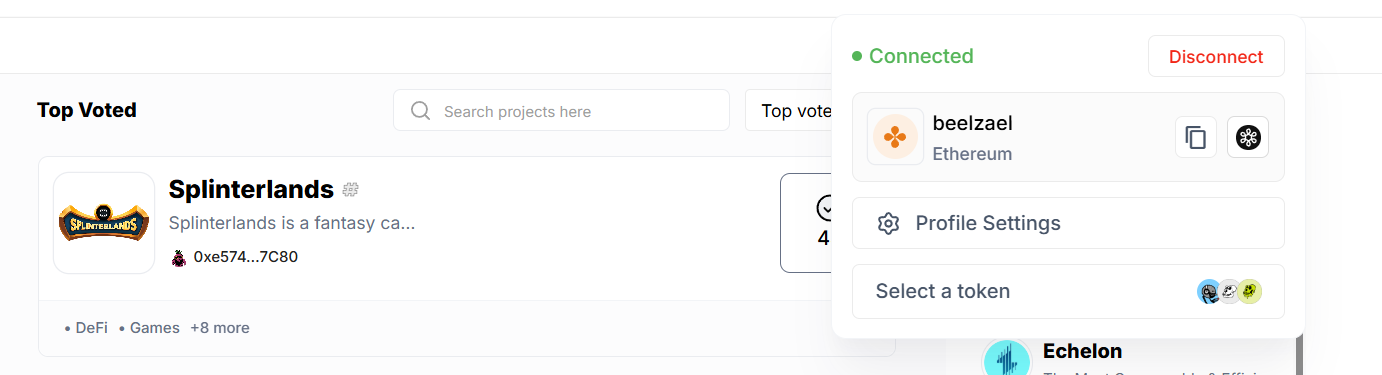Open Profile Settings menu item
This screenshot has width=1382, height=375.
[x=1068, y=223]
